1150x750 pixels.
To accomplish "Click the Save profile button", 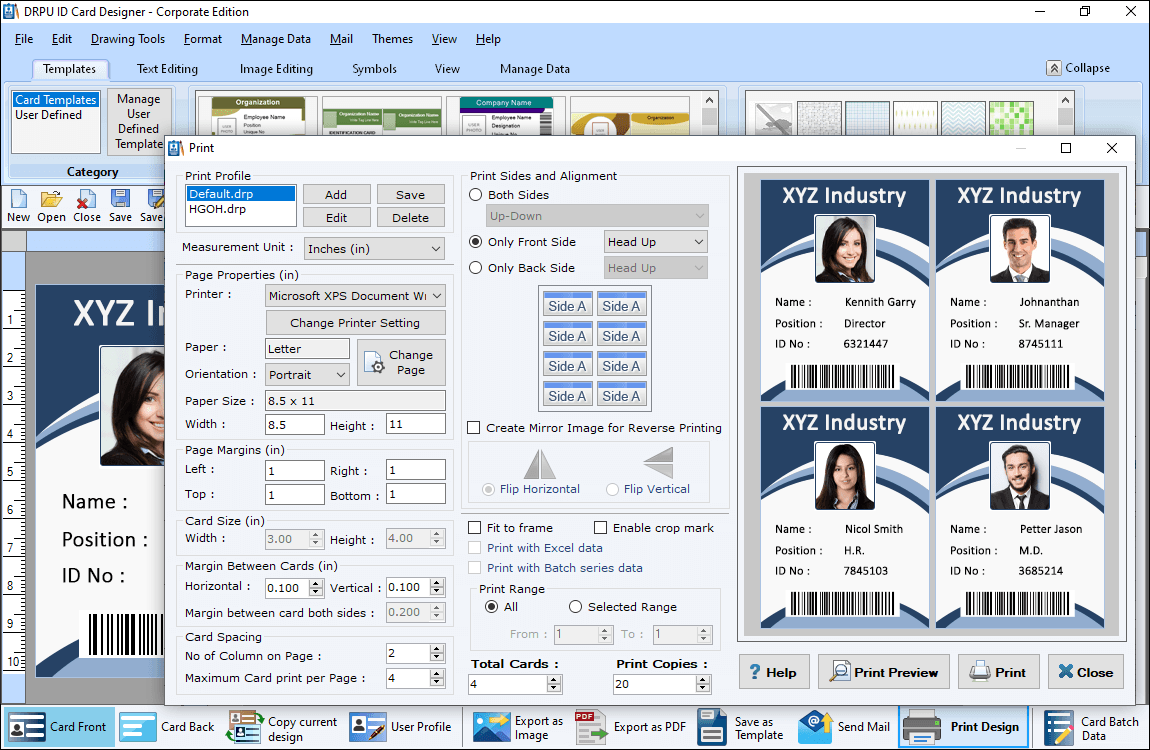I will coord(411,194).
